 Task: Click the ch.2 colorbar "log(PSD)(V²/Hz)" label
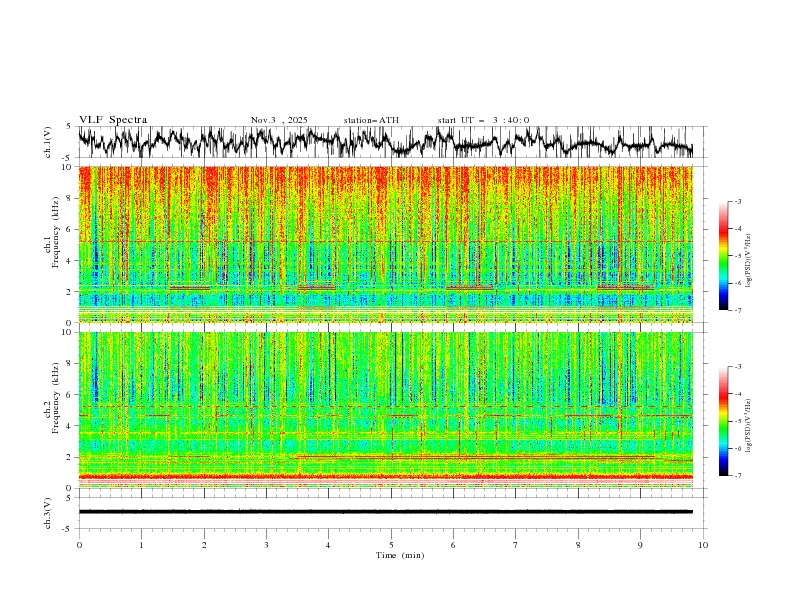pos(748,425)
